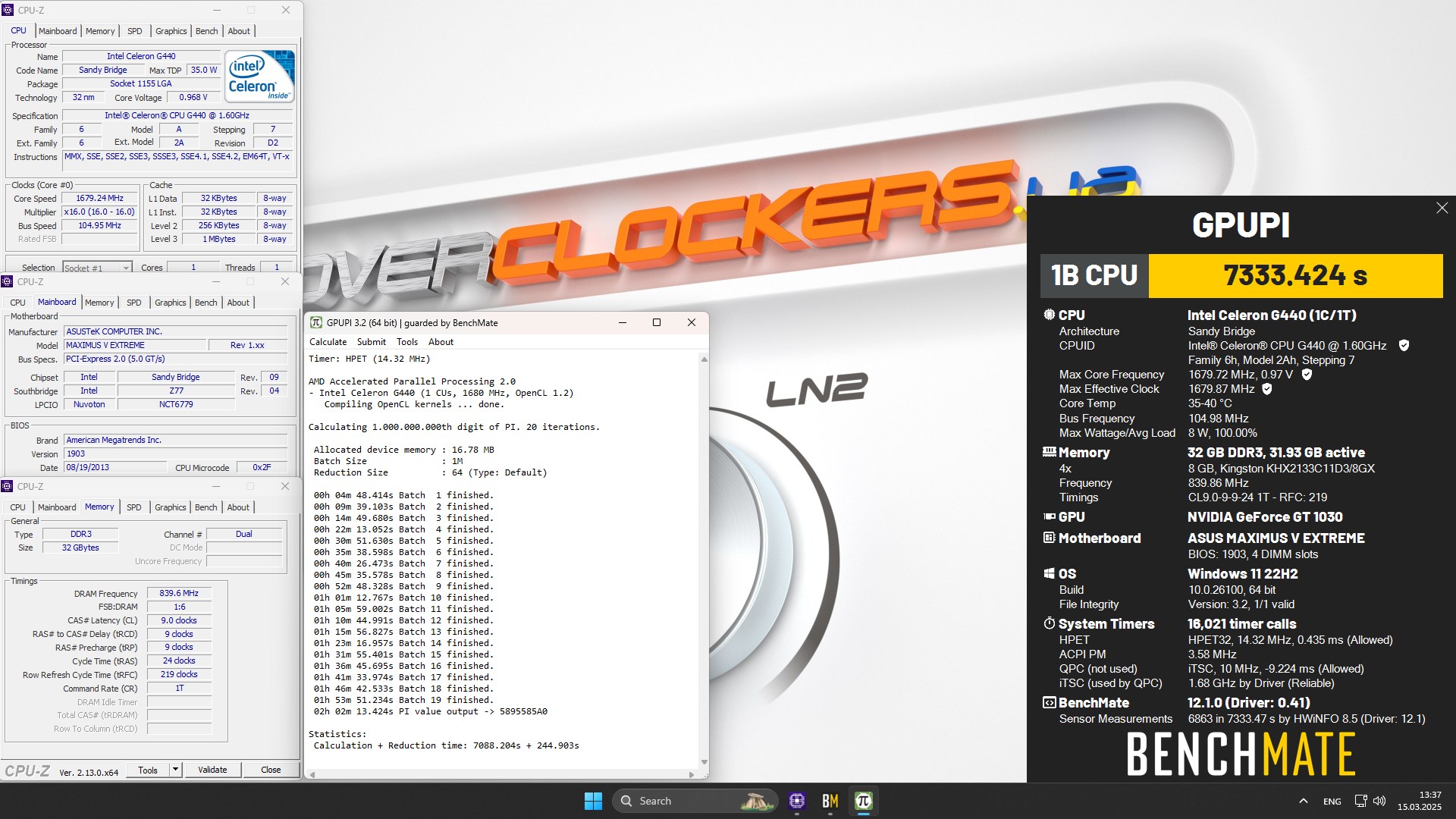Select CPU tab in middle CPU-Z window

tap(17, 303)
